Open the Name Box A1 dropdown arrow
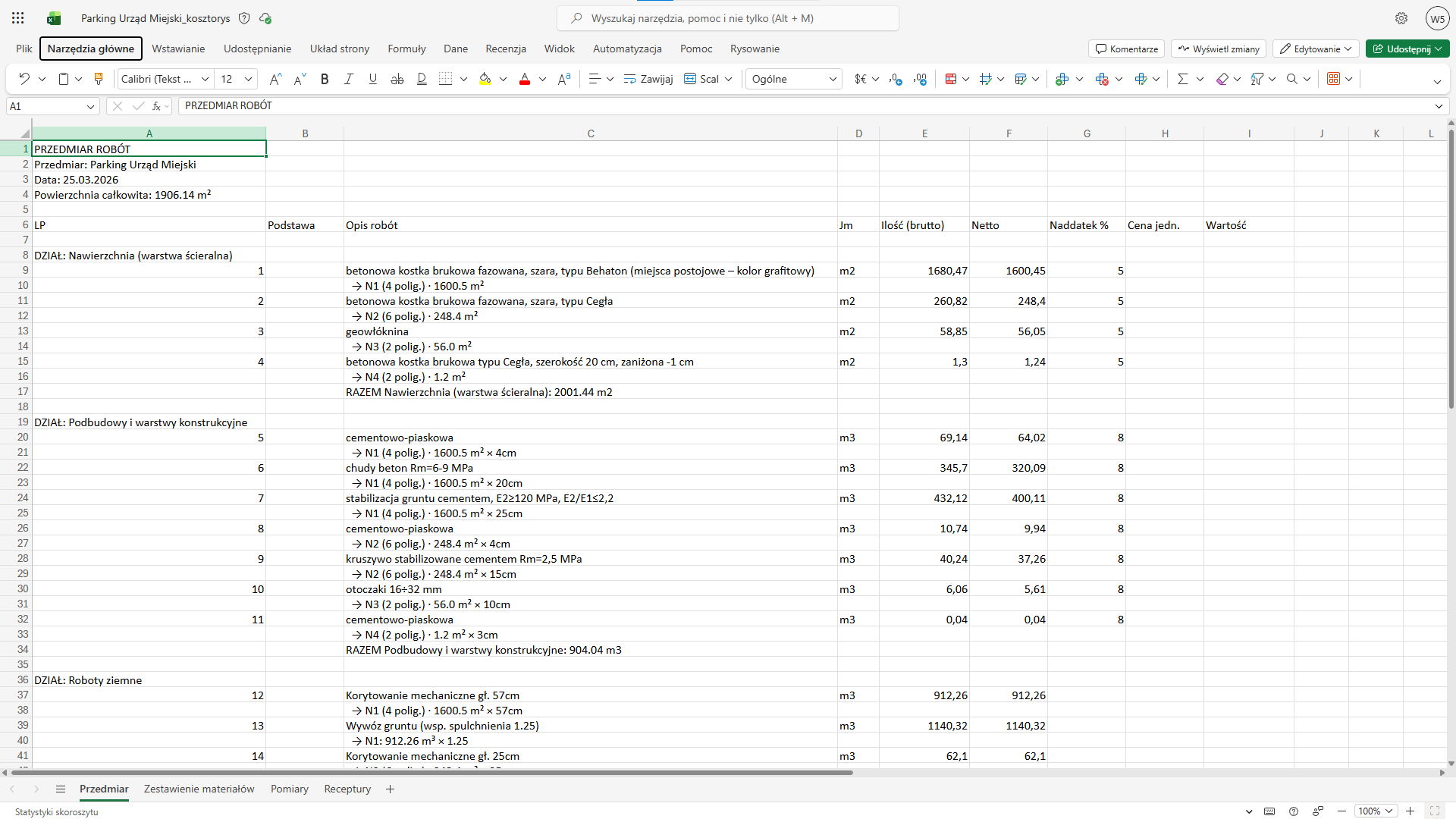 tap(90, 106)
